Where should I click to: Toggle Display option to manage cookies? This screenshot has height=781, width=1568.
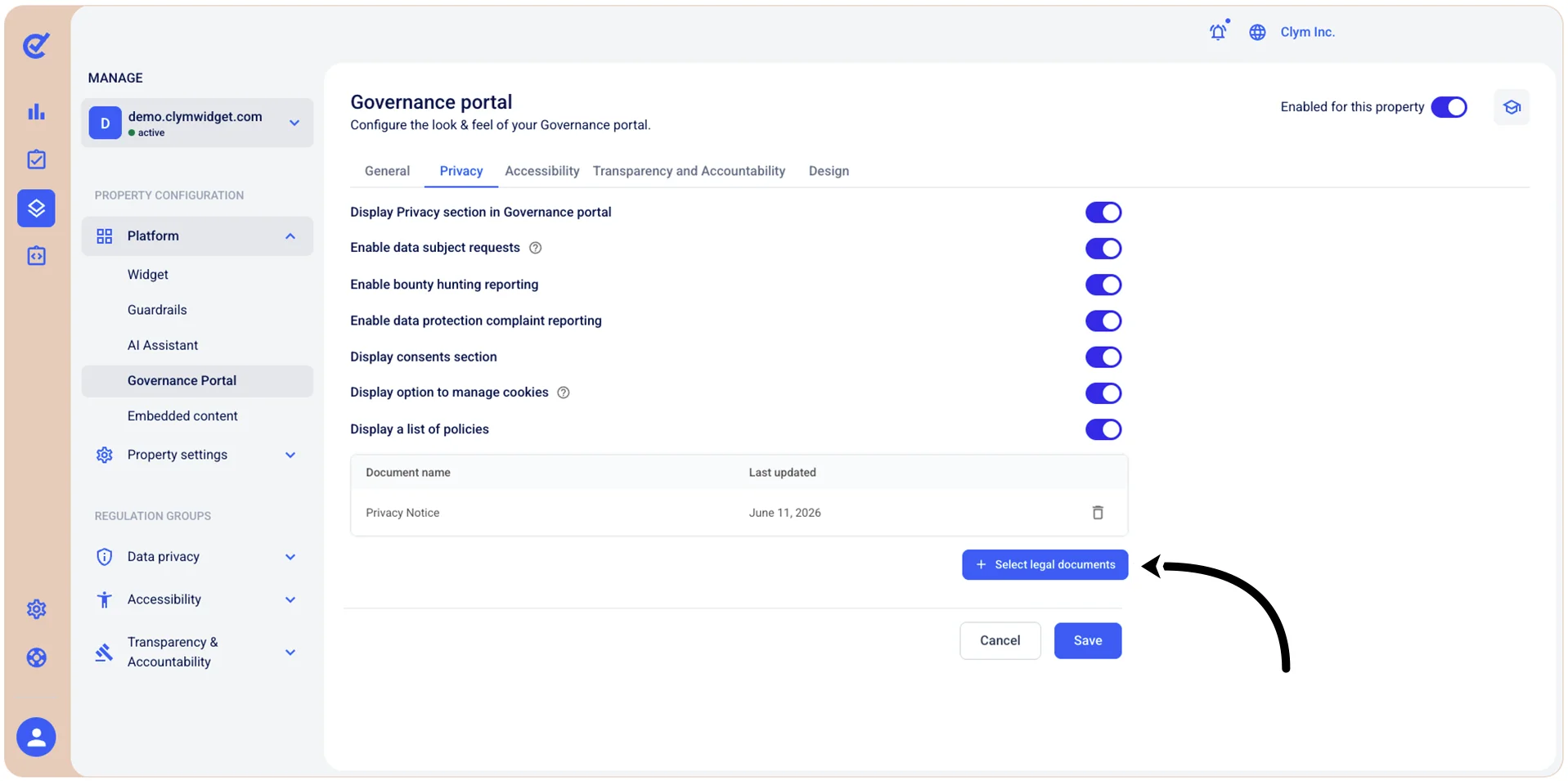(x=1103, y=393)
